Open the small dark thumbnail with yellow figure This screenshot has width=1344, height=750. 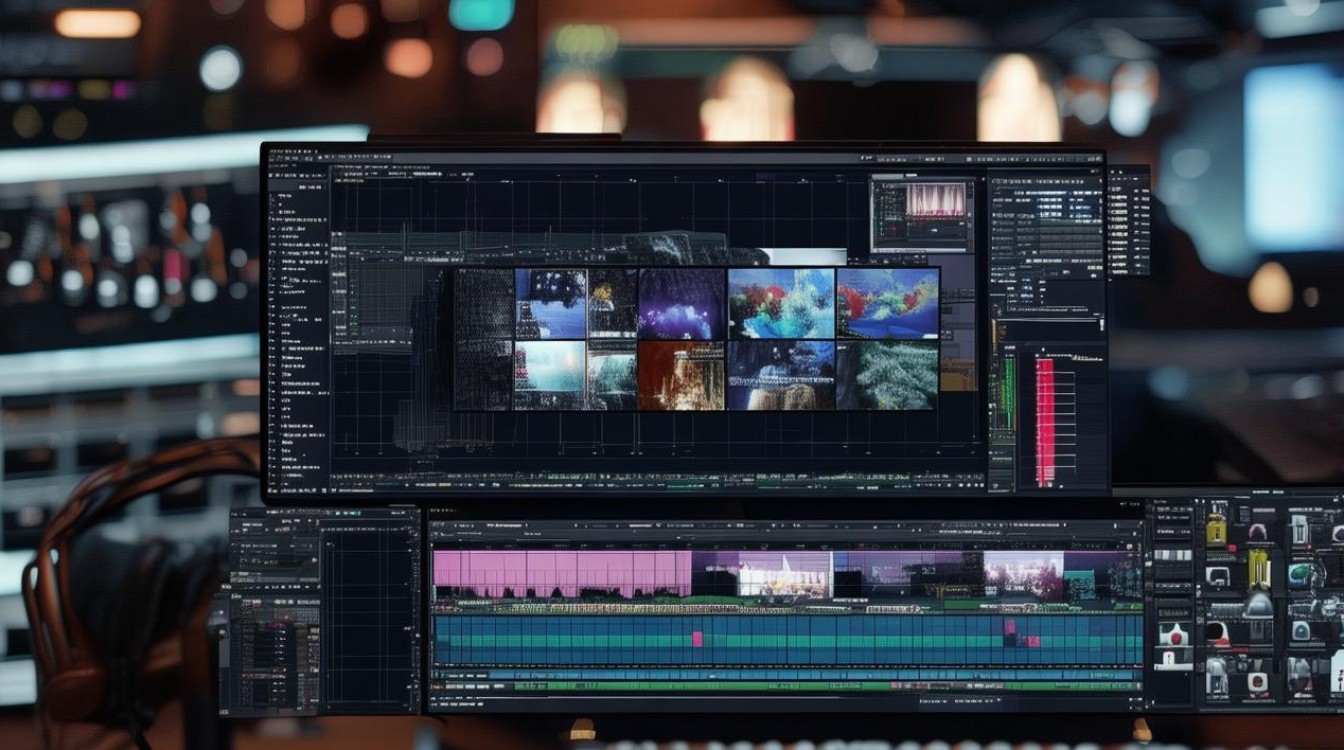tap(612, 303)
